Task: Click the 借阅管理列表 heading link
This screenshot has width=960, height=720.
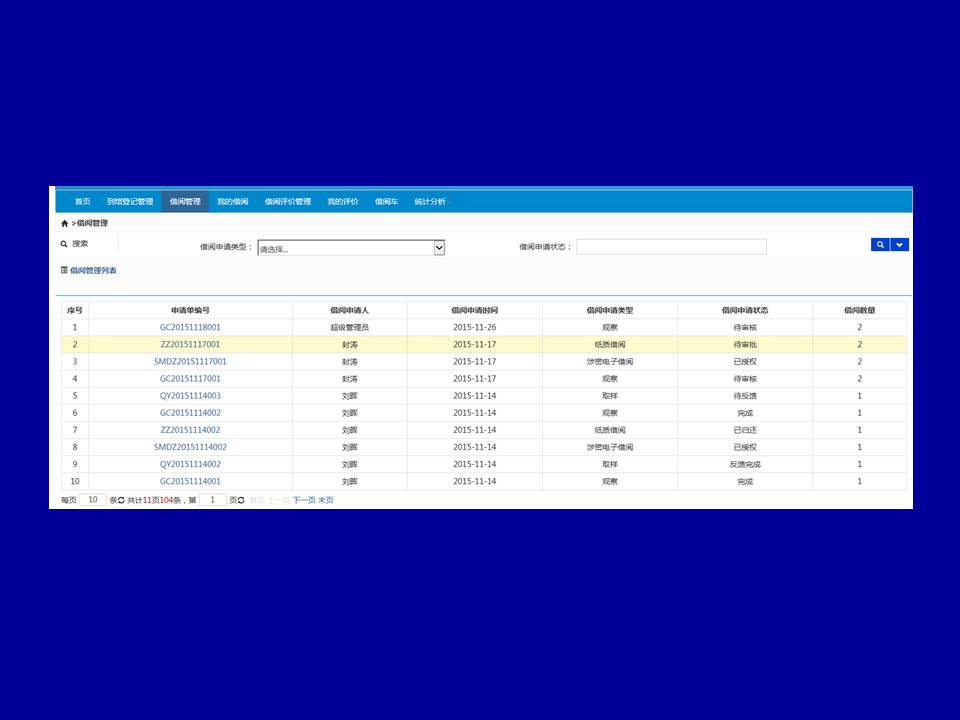Action: pyautogui.click(x=93, y=271)
